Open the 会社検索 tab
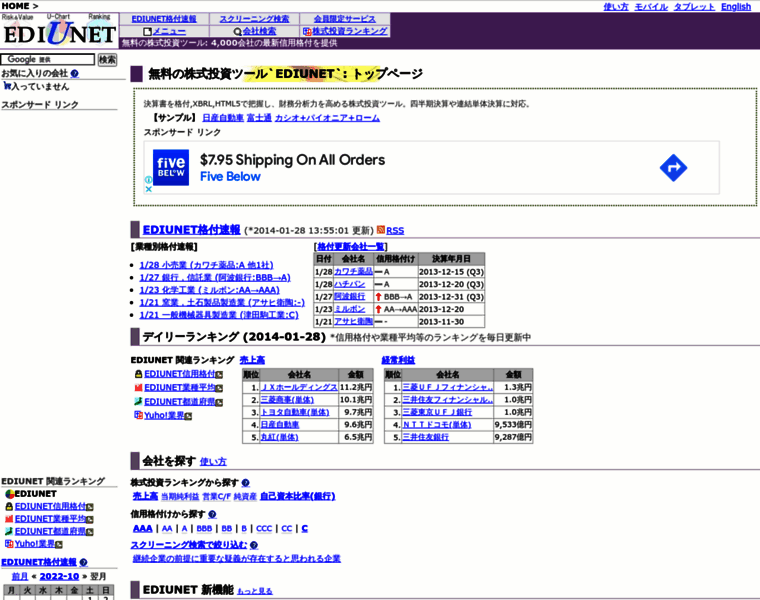Viewport: 760px width, 600px height. (254, 32)
